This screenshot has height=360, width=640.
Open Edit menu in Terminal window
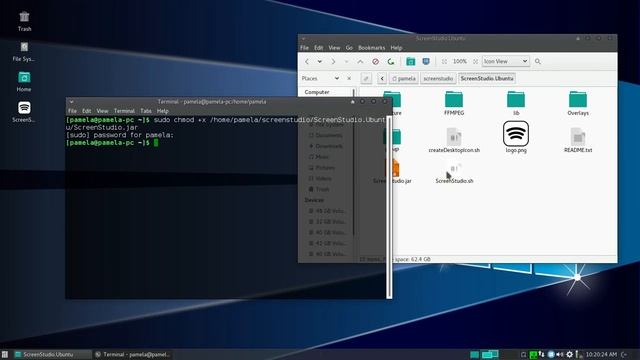(x=87, y=111)
